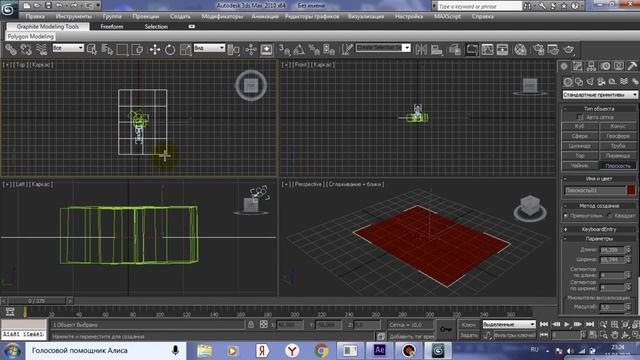This screenshot has height=360, width=640.
Task: Activate the Select and Rotate tool
Action: (170, 50)
